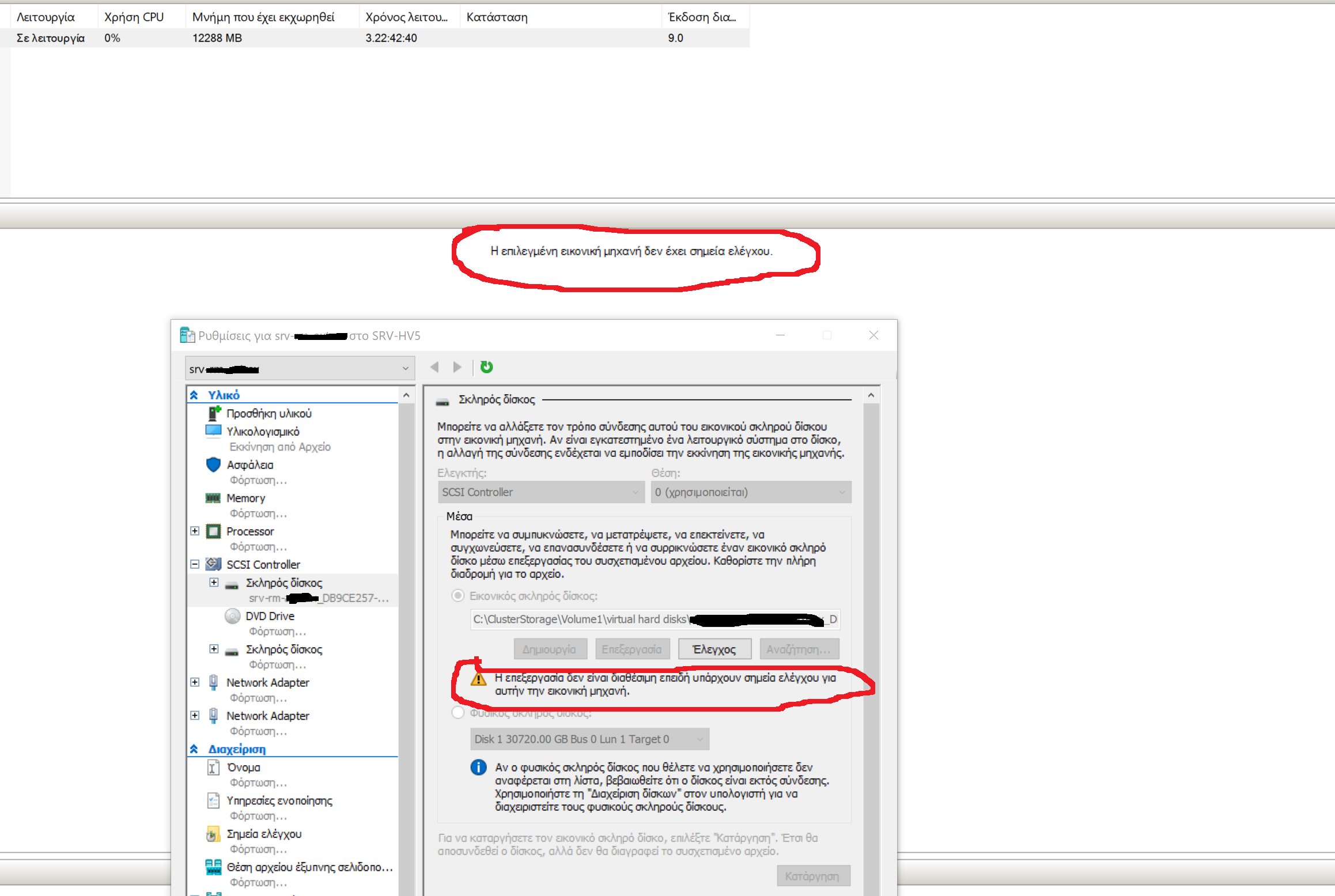Click the Κατάργηση remove button
Viewport: 1335px width, 896px height.
coord(814,875)
